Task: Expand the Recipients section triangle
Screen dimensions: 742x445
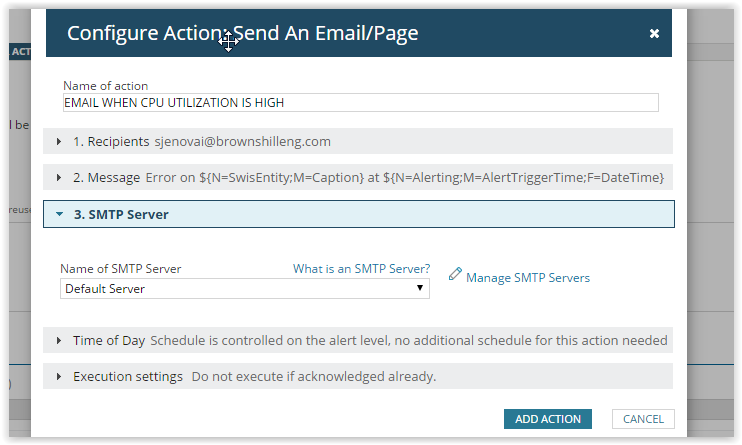Action: 59,142
